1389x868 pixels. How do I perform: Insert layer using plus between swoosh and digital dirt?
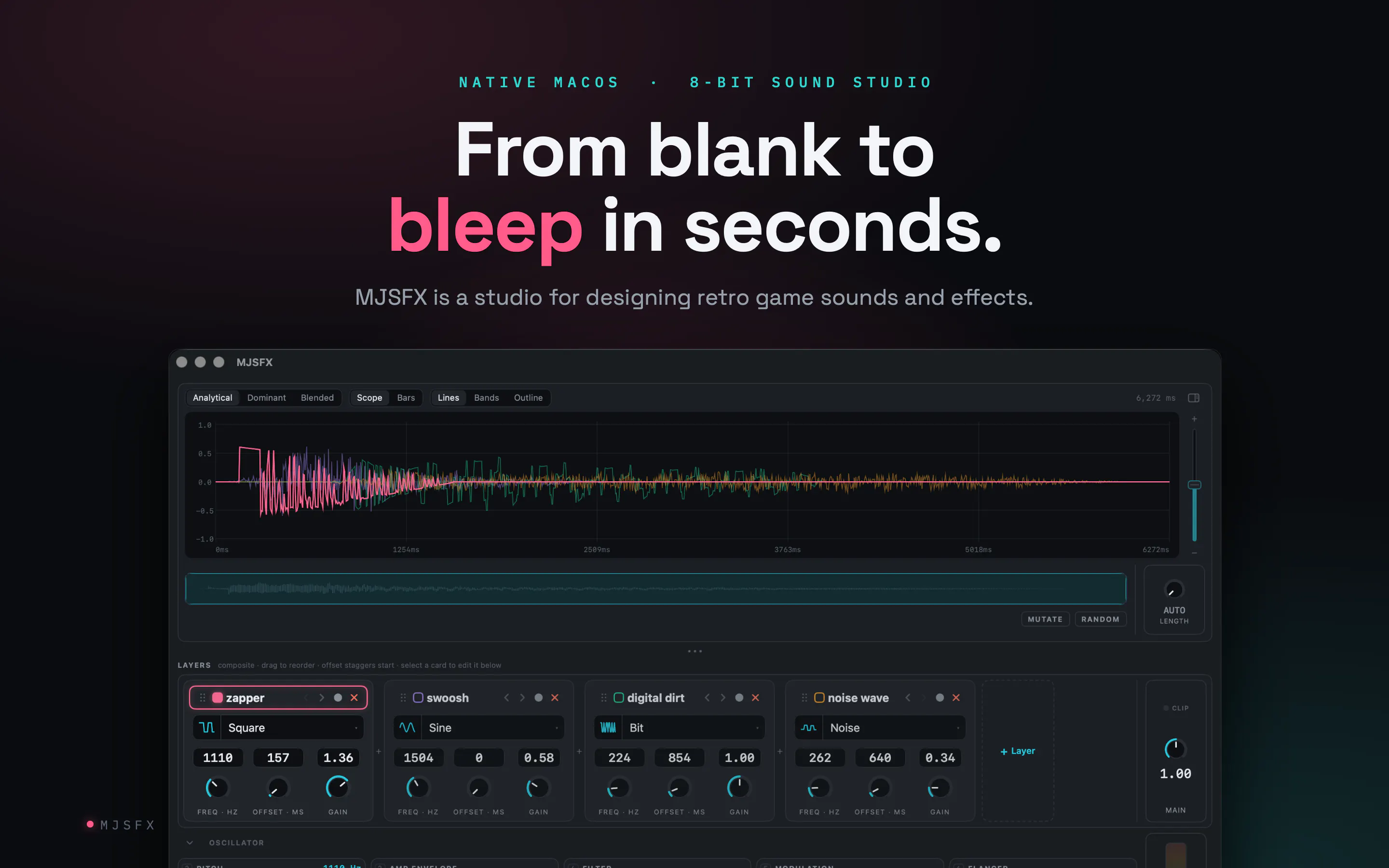tap(579, 751)
